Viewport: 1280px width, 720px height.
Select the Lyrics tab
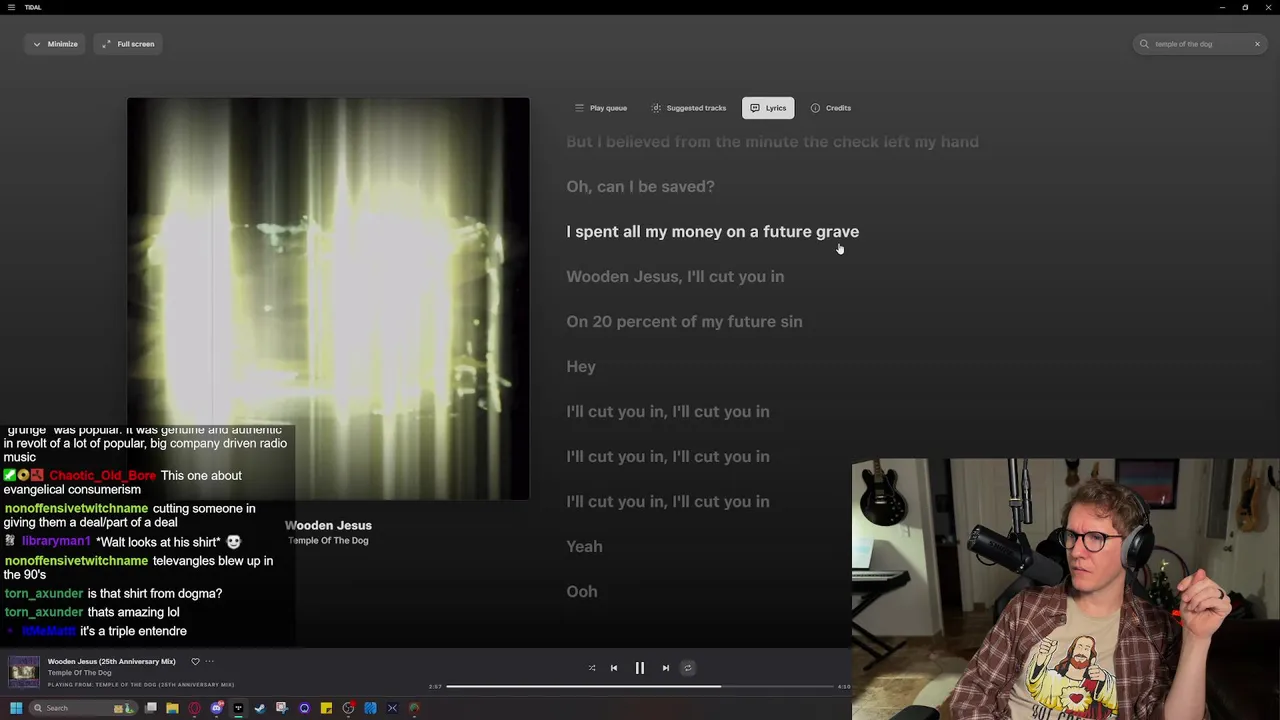coord(768,108)
